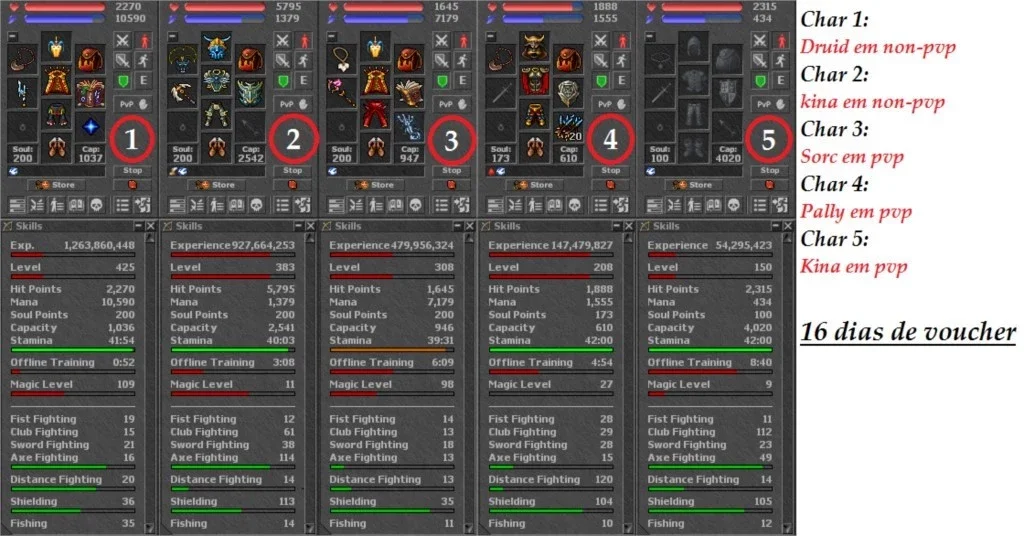
Task: Open Store in Cap 4020 panel
Action: (693, 185)
